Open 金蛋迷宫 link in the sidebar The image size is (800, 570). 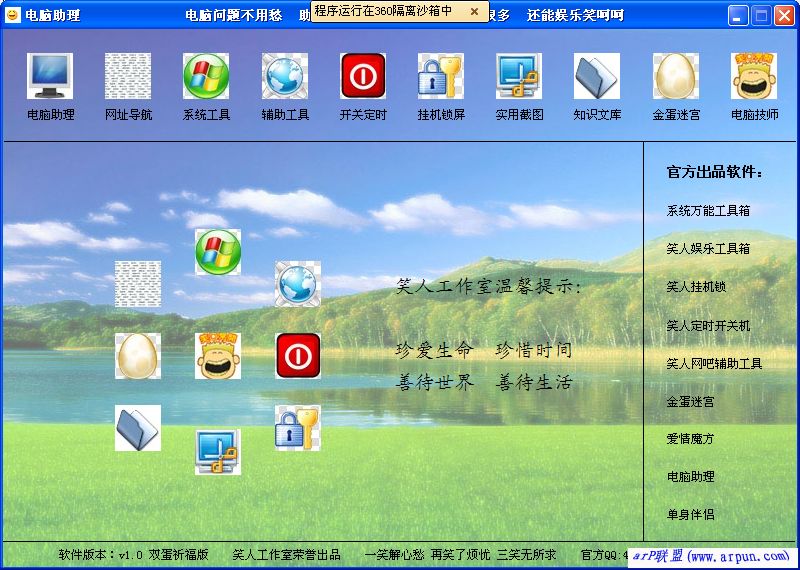point(690,402)
